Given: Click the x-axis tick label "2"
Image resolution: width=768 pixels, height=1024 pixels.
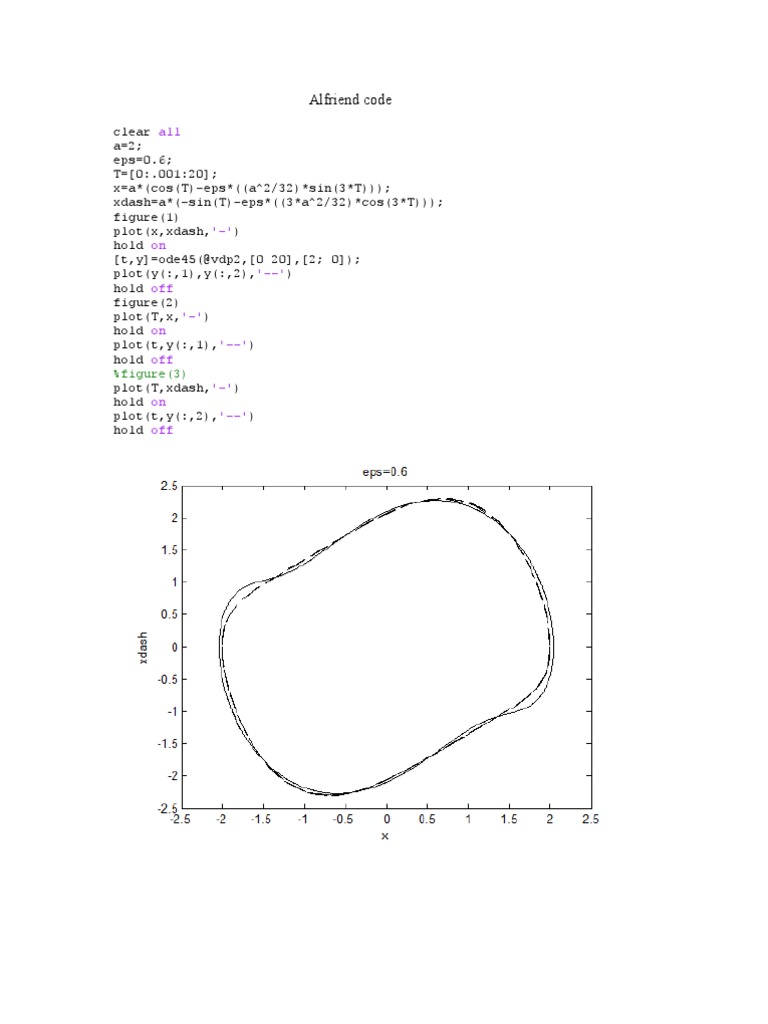Looking at the screenshot, I should coord(550,820).
